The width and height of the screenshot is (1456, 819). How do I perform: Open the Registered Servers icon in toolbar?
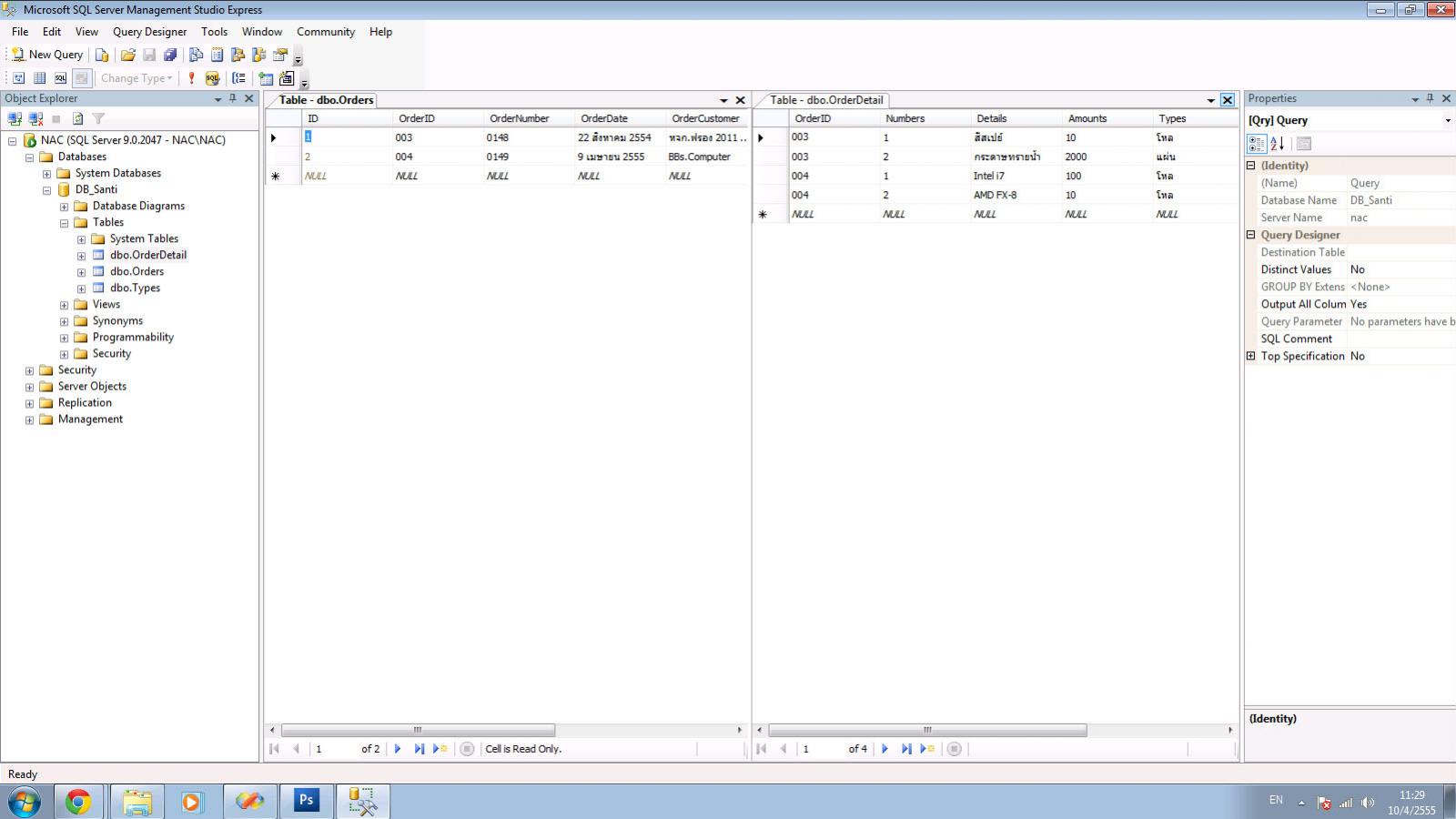click(x=196, y=55)
